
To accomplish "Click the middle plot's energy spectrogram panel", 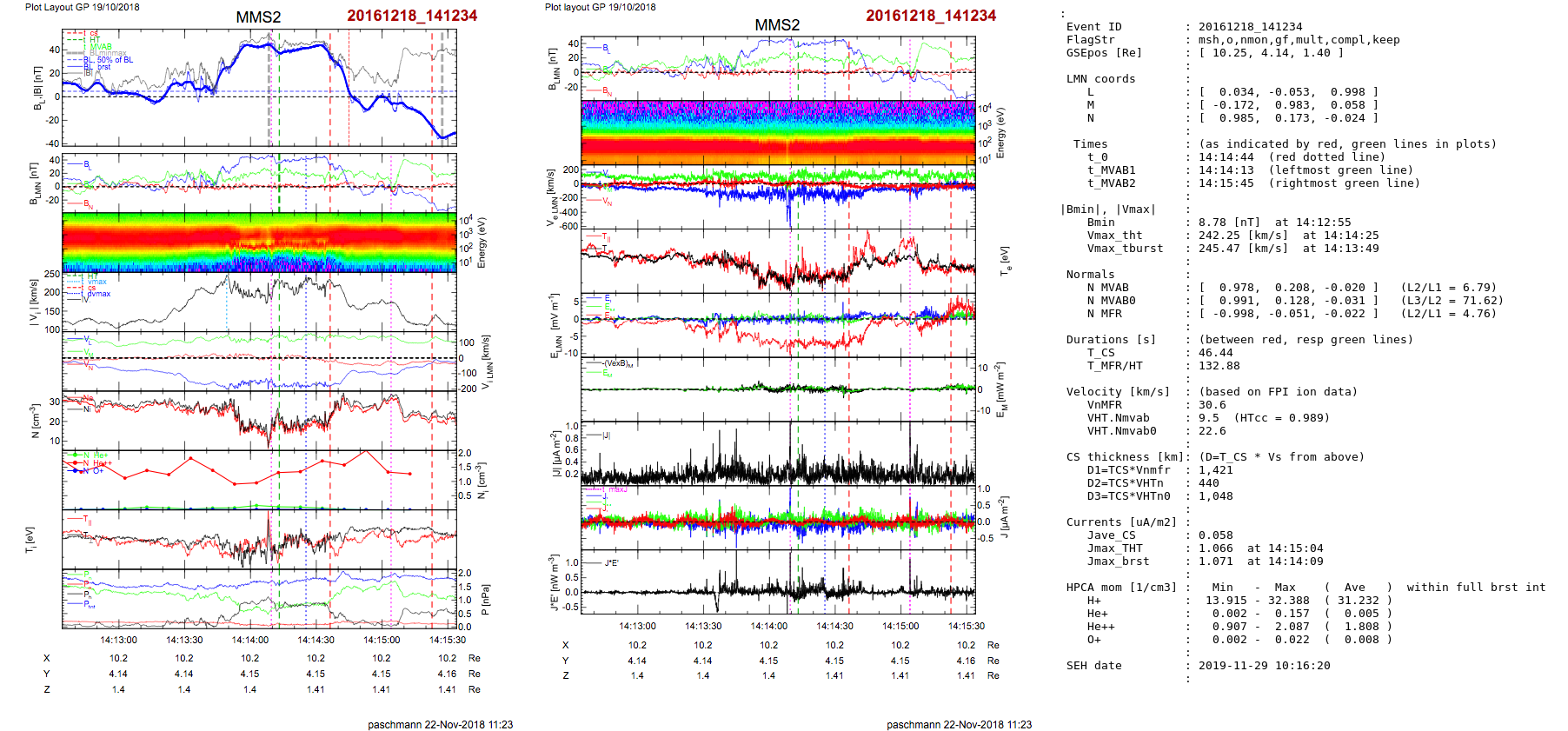I will tap(778, 132).
